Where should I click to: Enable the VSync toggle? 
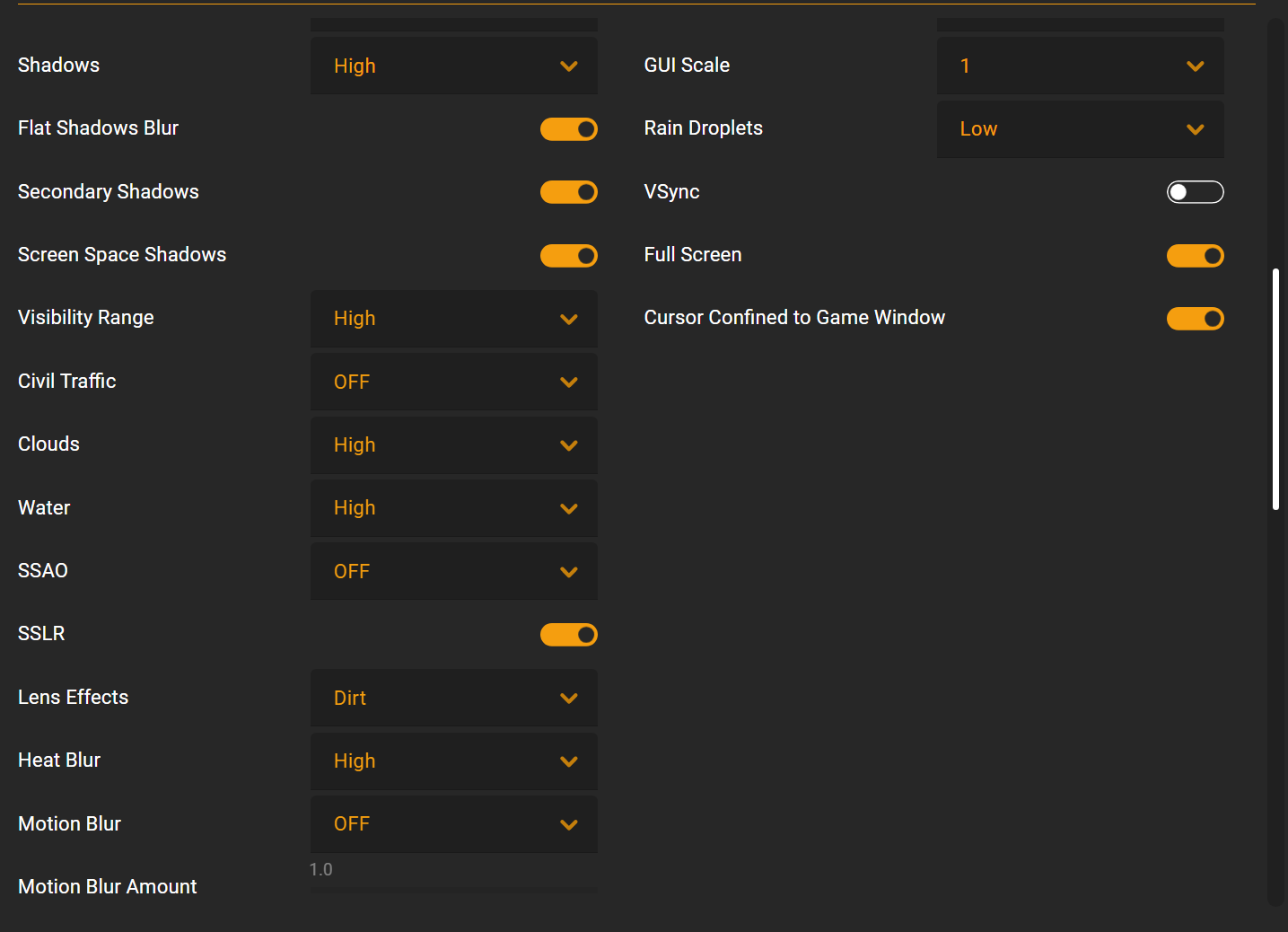pos(1195,192)
